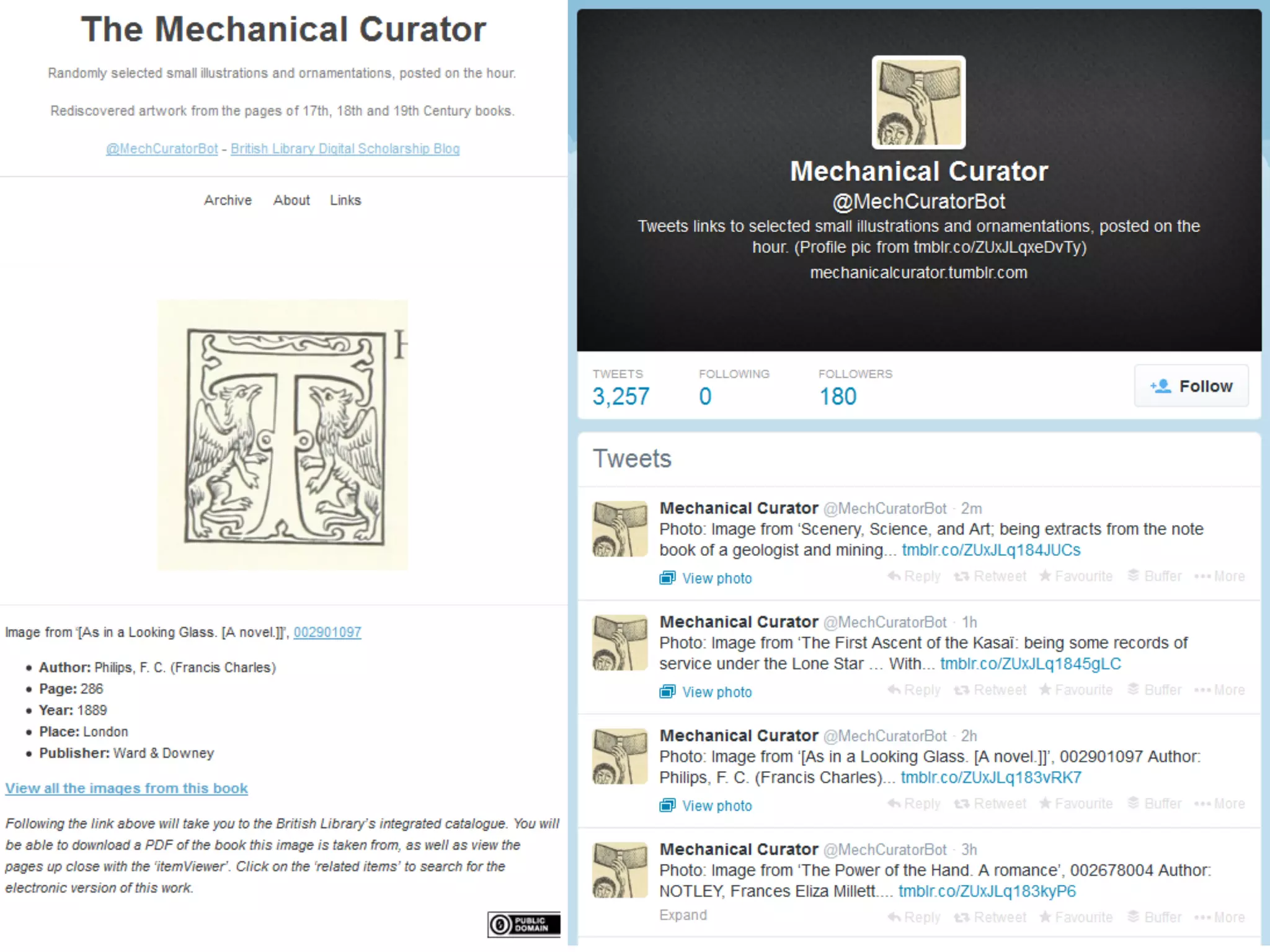
Task: Click the ornamental letter T illustration
Action: pyautogui.click(x=283, y=435)
